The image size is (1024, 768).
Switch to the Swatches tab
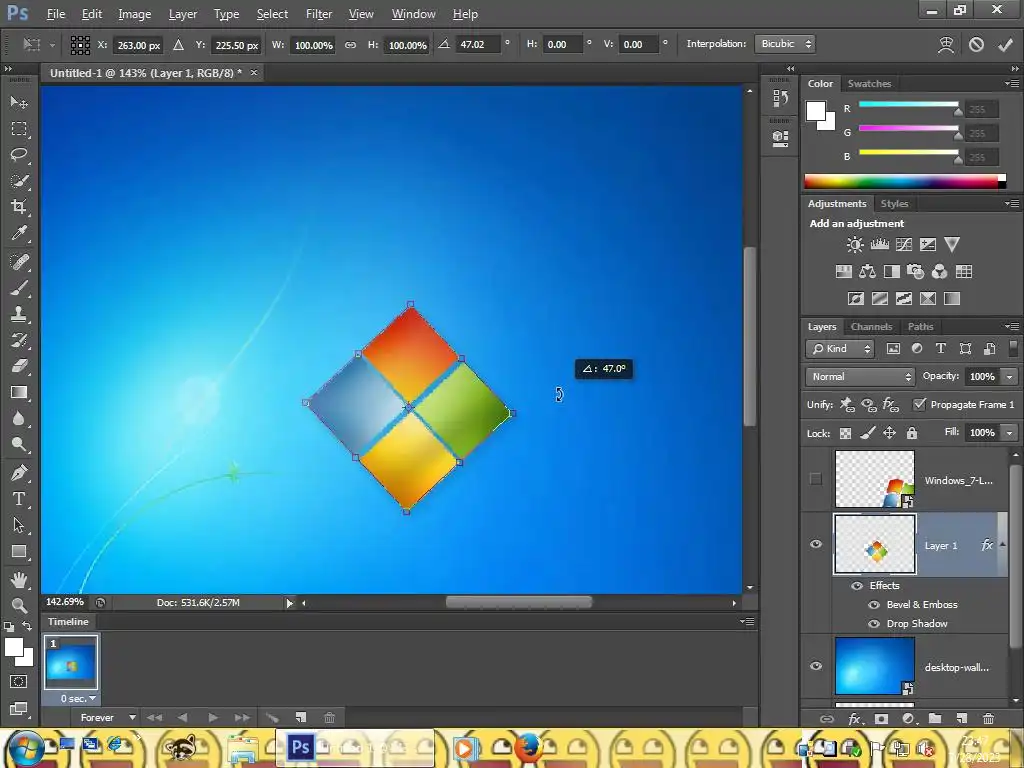(x=869, y=84)
